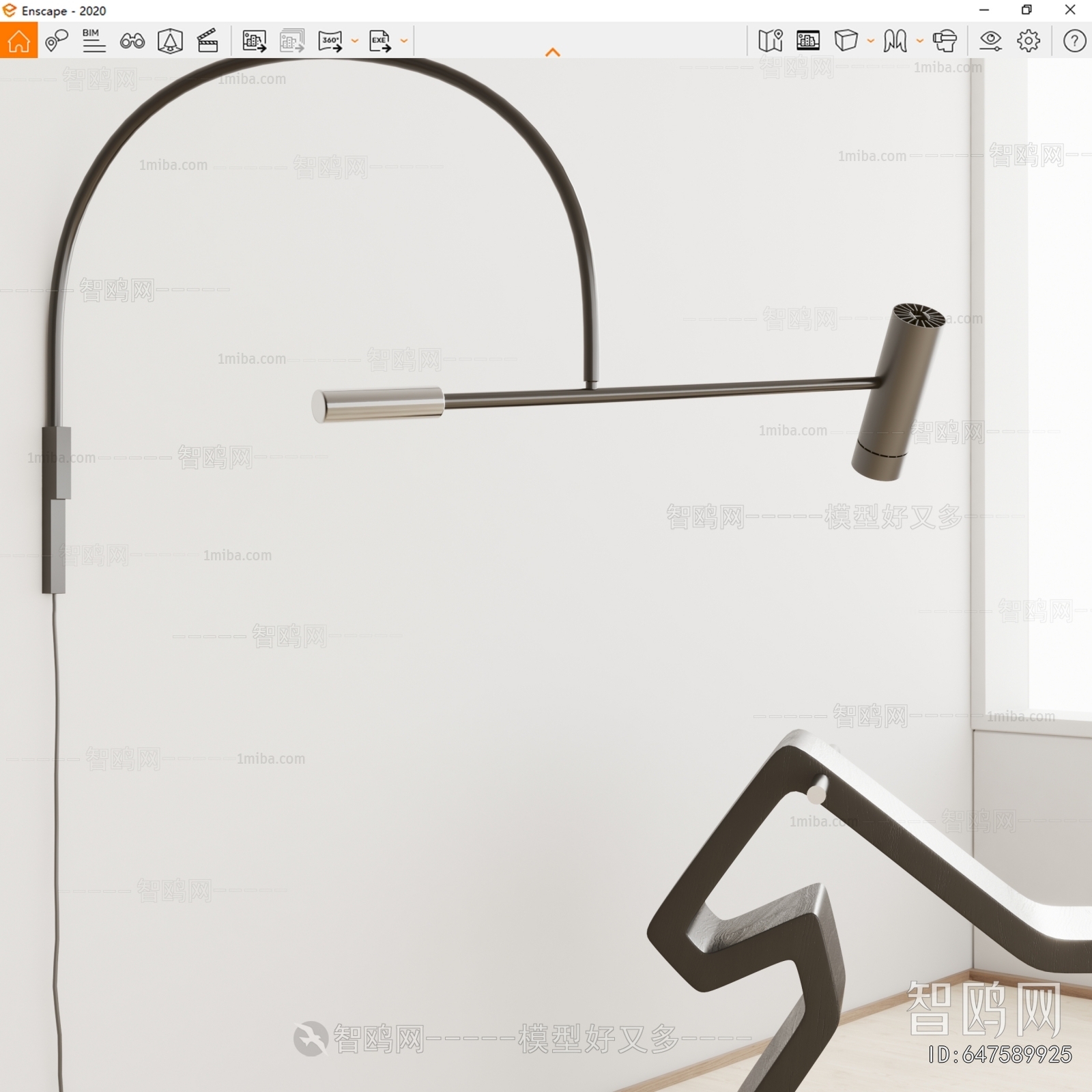Image resolution: width=1092 pixels, height=1092 pixels.
Task: Click the binoculars manage views icon
Action: click(132, 42)
